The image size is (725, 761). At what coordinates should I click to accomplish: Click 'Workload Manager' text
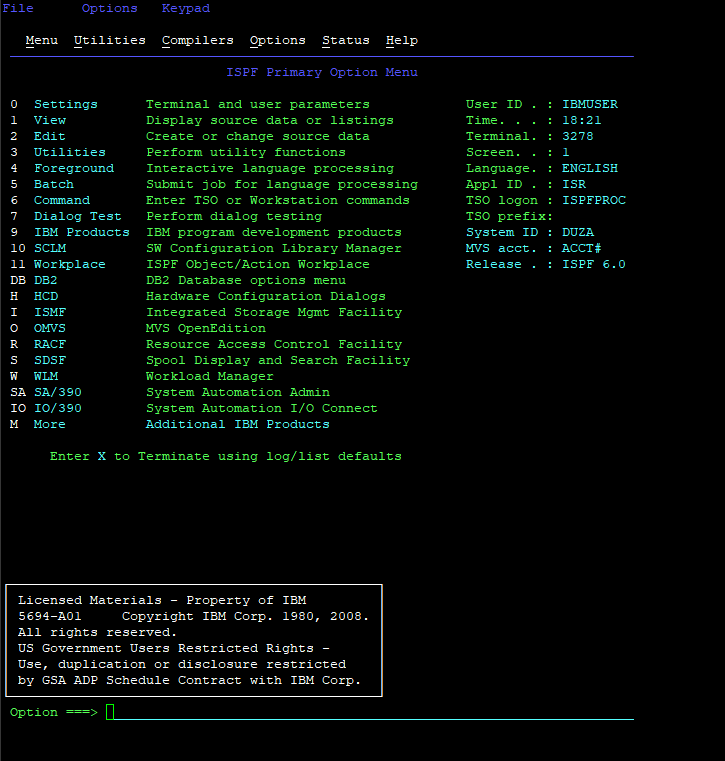[x=210, y=377]
